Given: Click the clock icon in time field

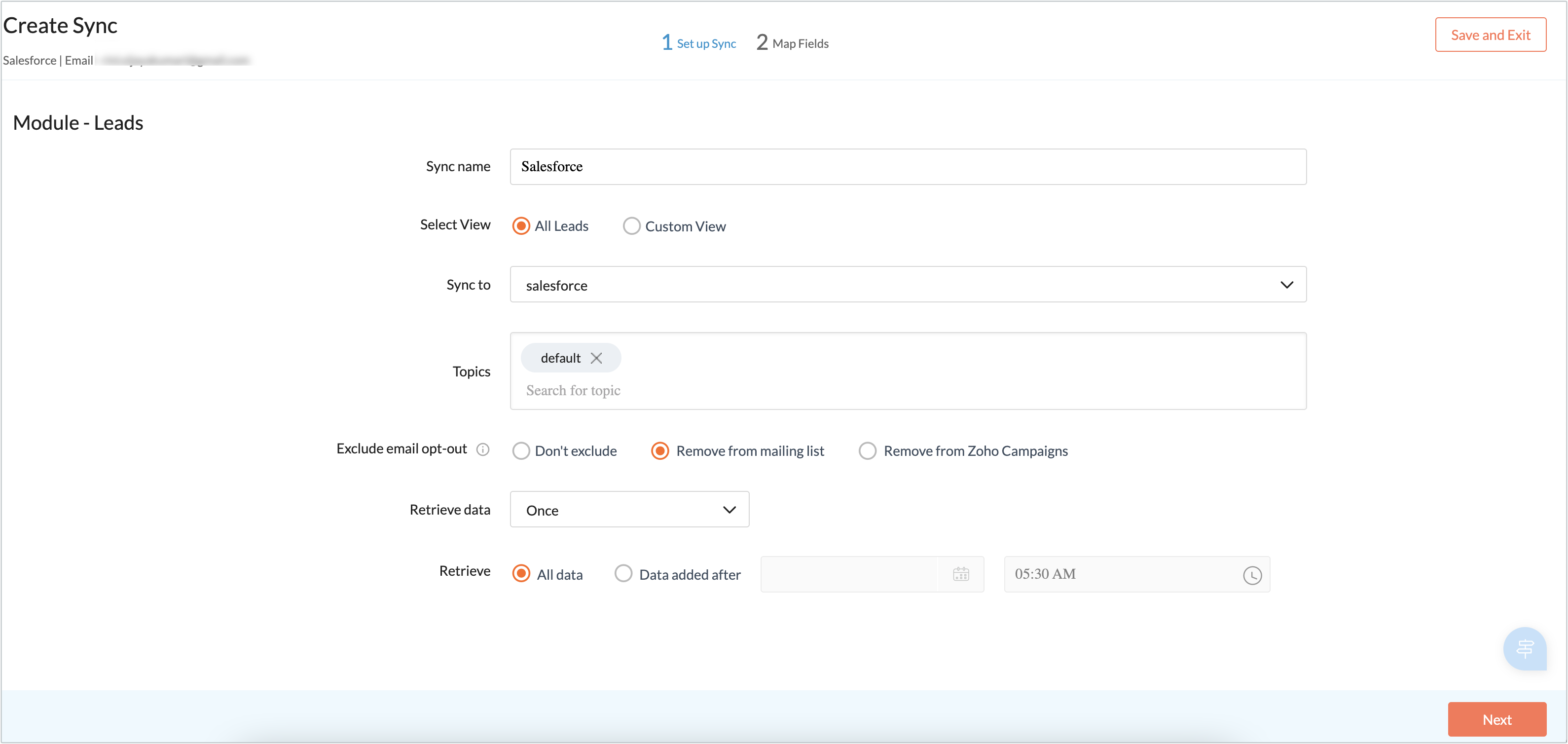Looking at the screenshot, I should (1251, 575).
